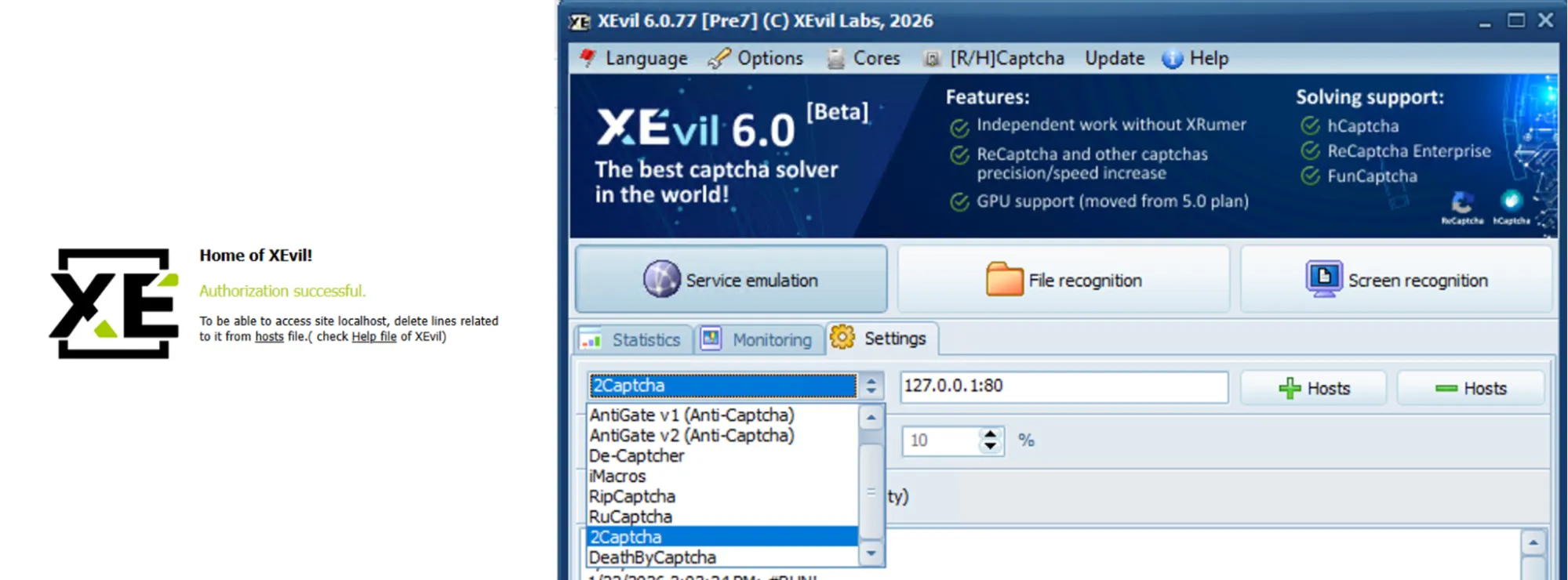Click the Cores chip icon
1568x580 pixels.
pos(836,59)
